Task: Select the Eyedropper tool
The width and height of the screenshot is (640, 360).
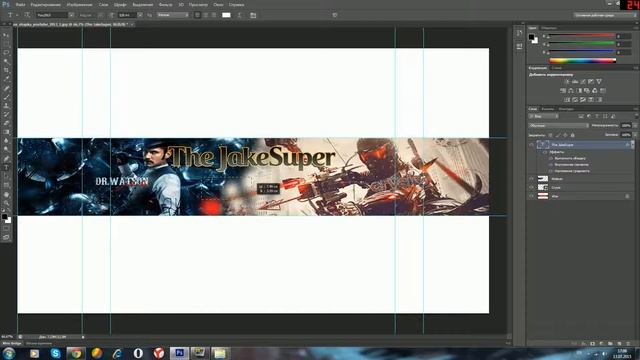Action: point(6,79)
